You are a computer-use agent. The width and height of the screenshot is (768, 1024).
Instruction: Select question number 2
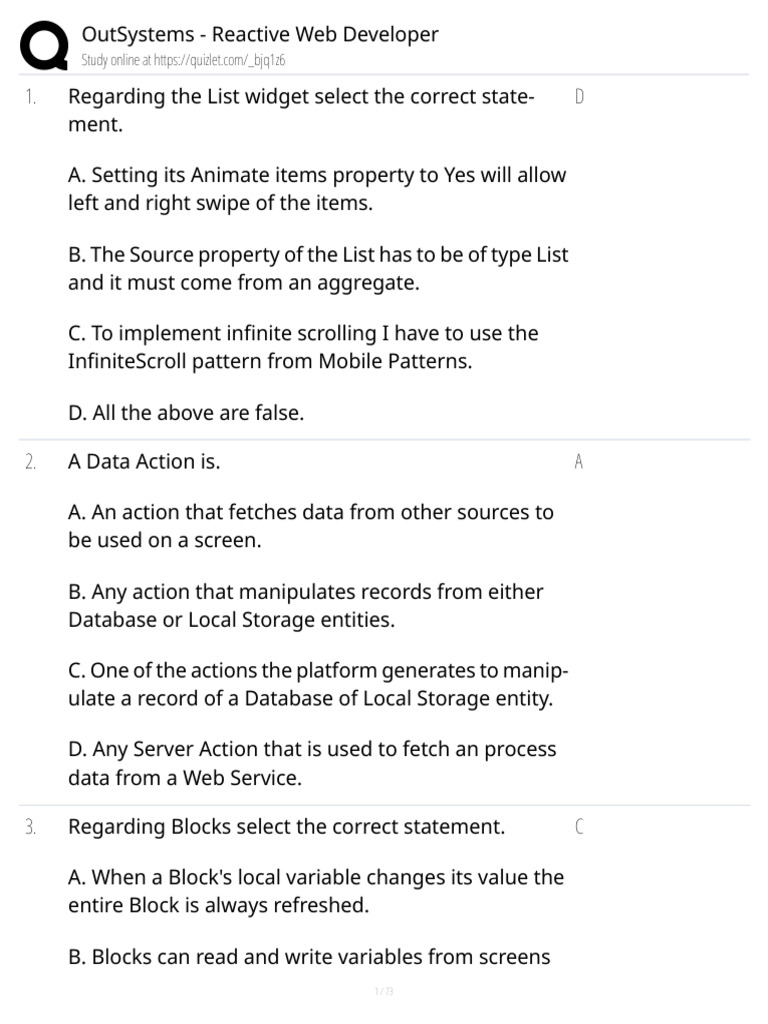point(31,462)
